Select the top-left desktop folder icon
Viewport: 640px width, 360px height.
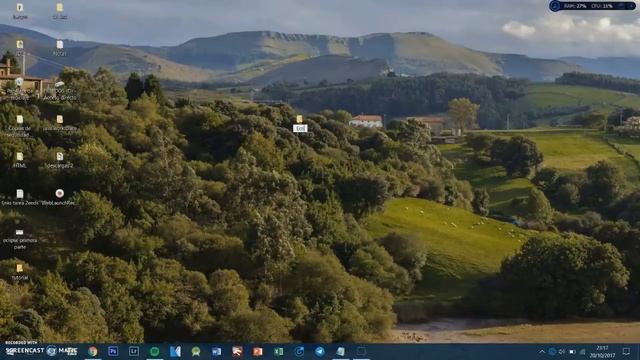pyautogui.click(x=20, y=11)
